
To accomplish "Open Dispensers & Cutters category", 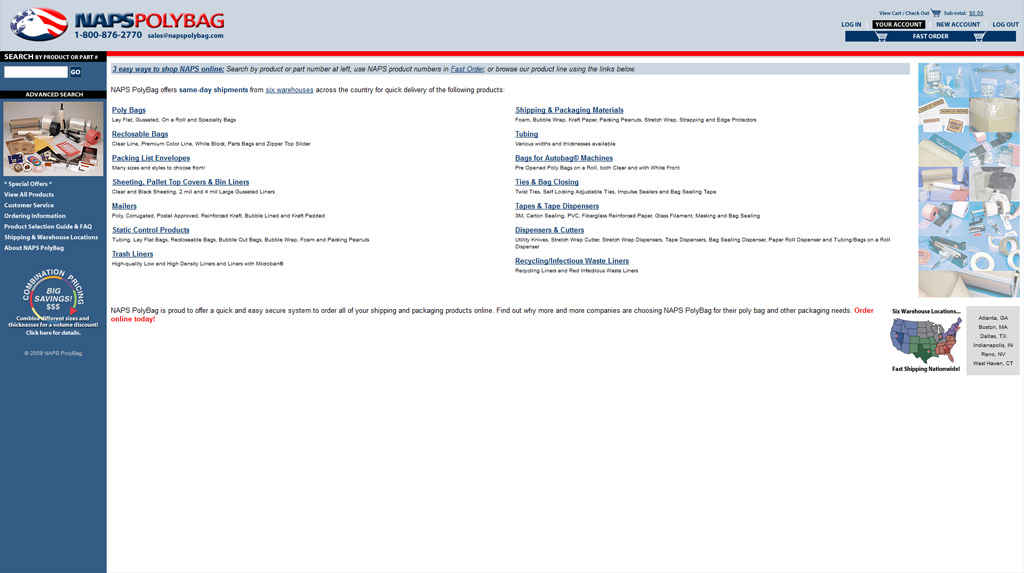I will click(x=549, y=230).
